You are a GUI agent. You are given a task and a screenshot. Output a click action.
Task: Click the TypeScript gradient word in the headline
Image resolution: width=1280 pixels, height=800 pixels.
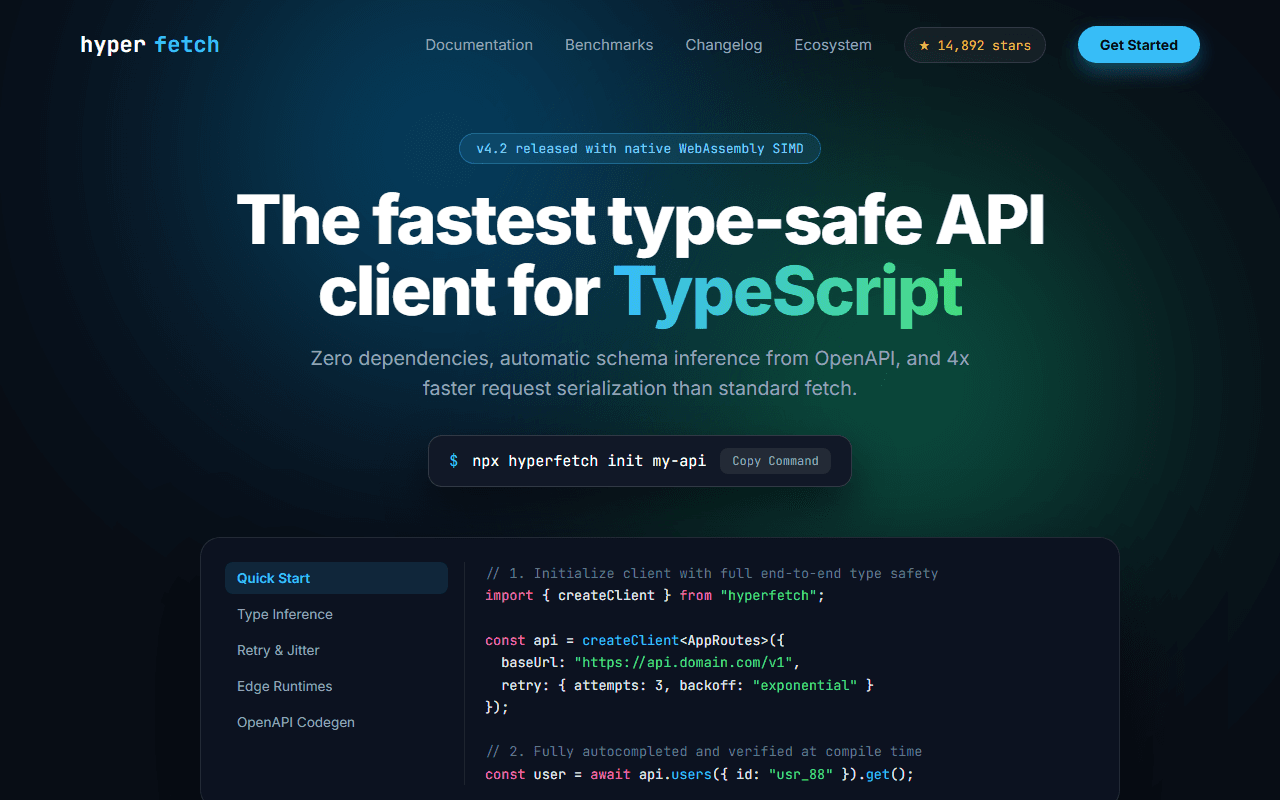click(x=788, y=291)
